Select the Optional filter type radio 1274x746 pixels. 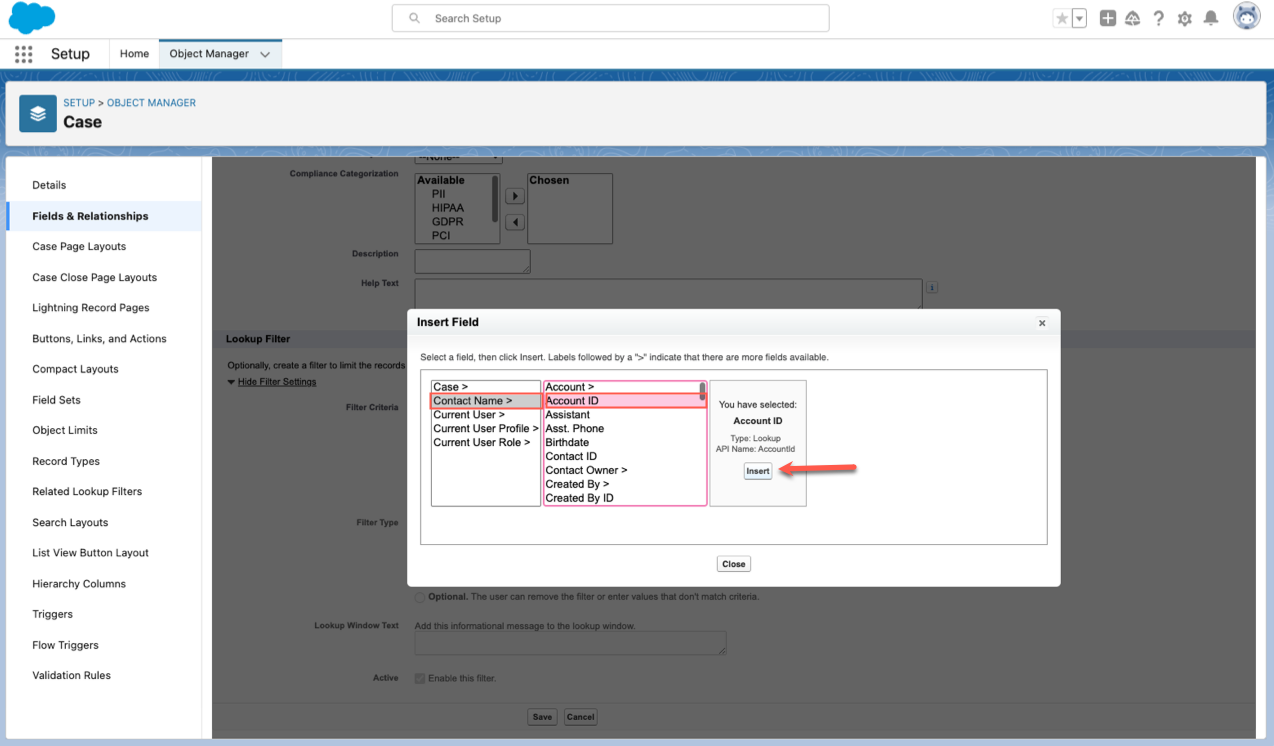click(x=420, y=597)
